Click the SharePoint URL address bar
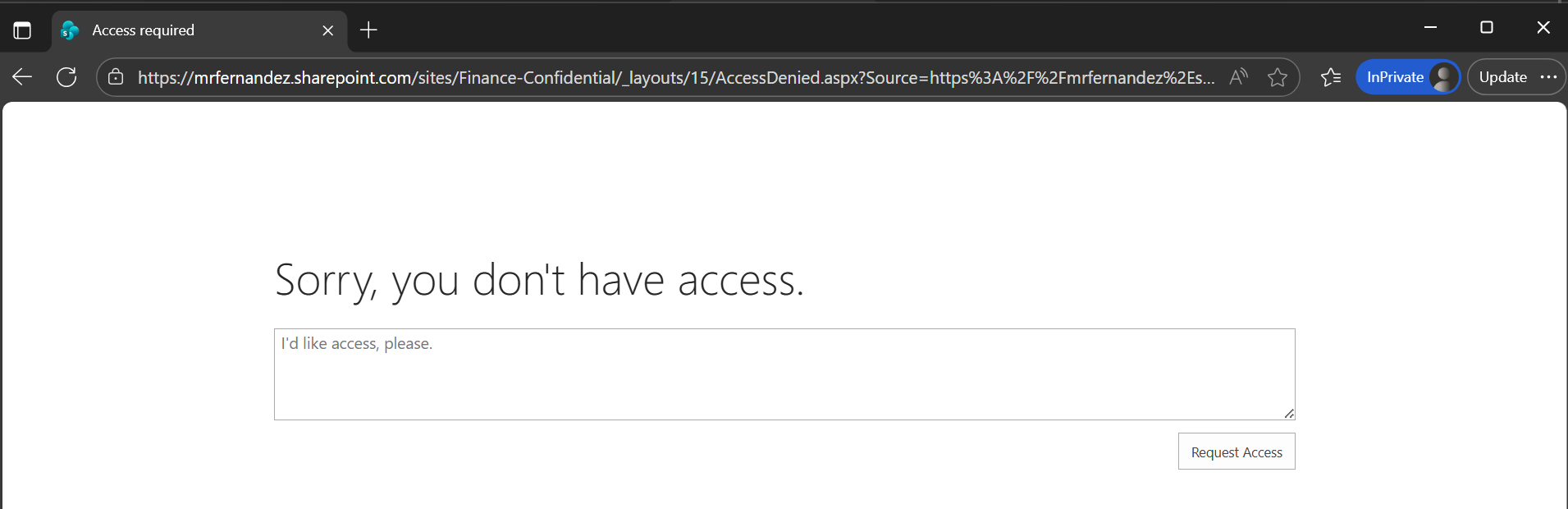 (673, 77)
